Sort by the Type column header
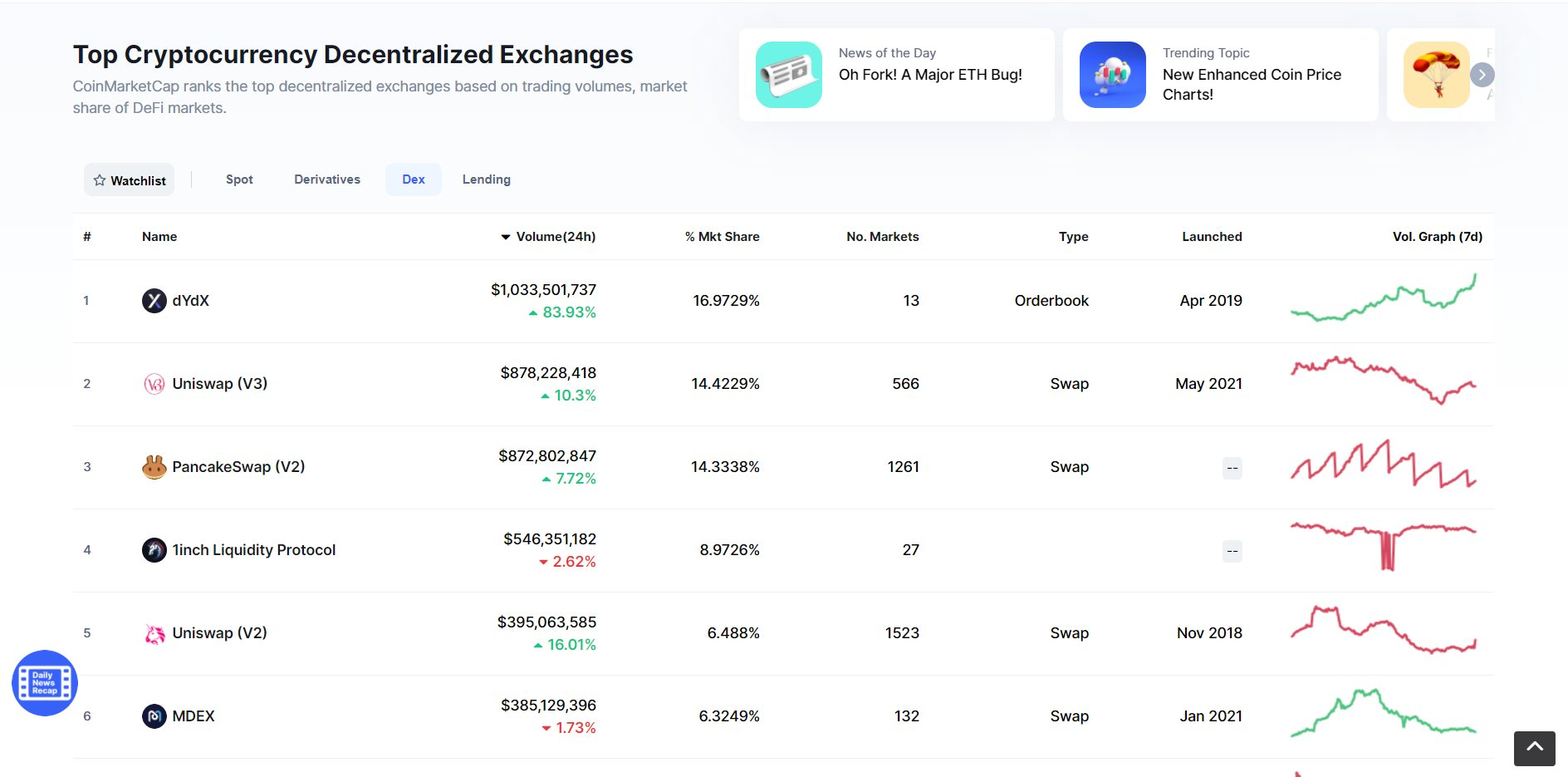The image size is (1568, 777). coord(1074,237)
